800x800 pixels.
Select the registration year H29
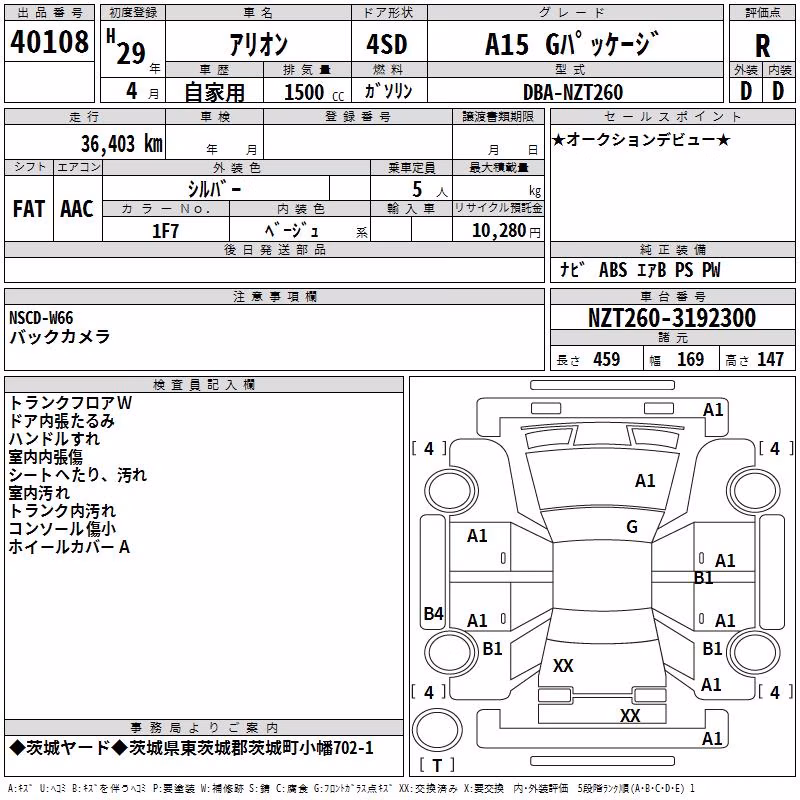click(x=128, y=47)
